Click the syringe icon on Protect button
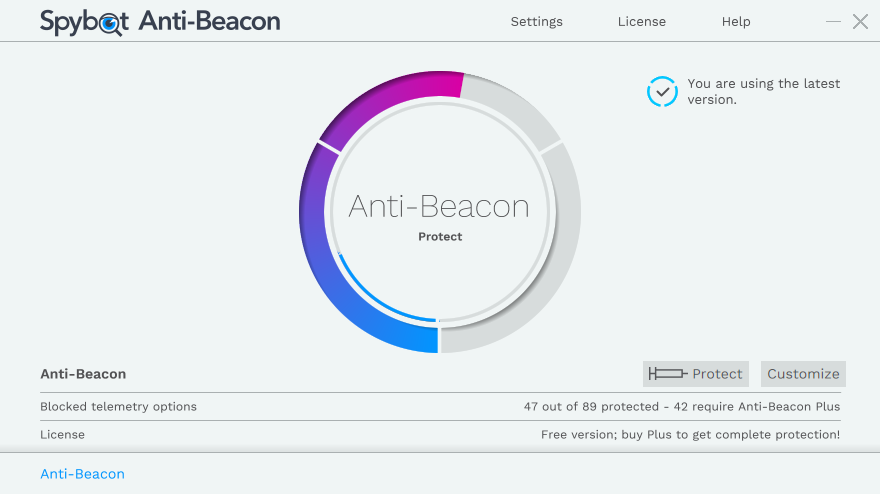Image resolution: width=880 pixels, height=494 pixels. pyautogui.click(x=667, y=374)
